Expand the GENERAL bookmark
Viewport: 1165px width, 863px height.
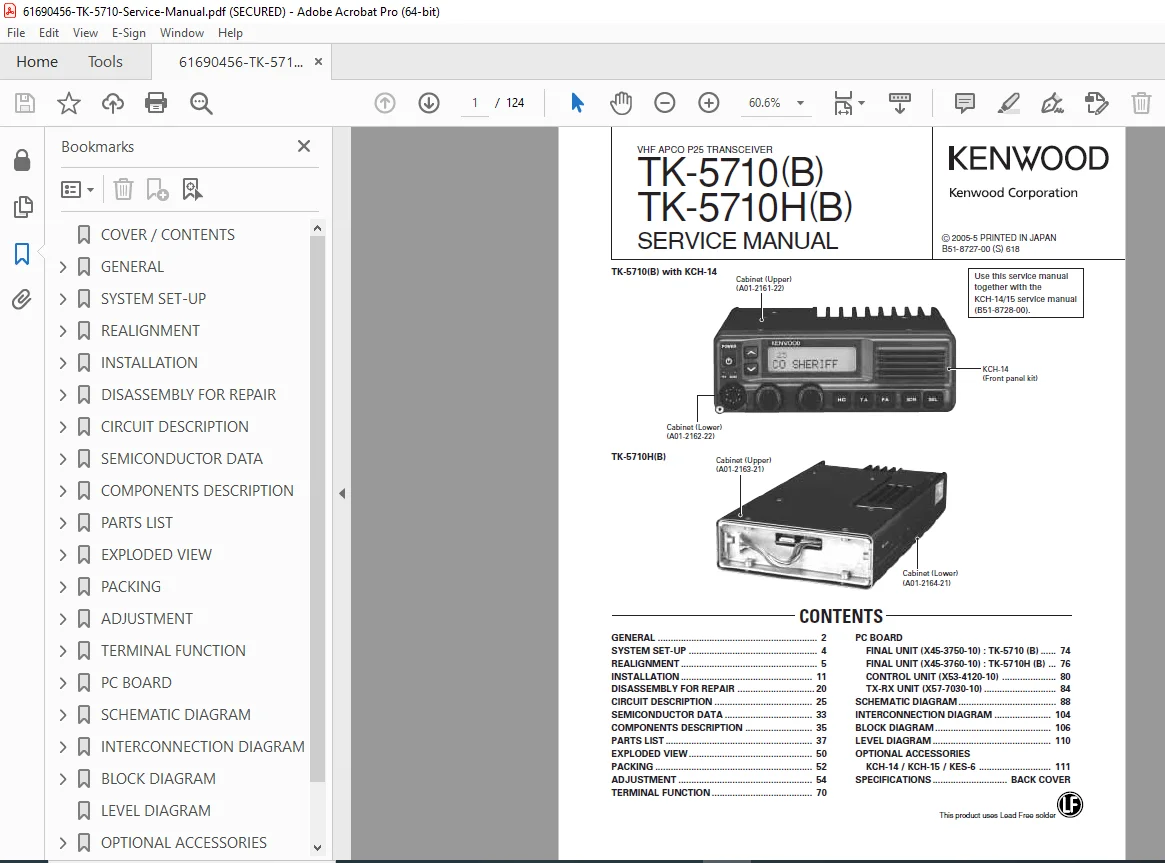[63, 267]
